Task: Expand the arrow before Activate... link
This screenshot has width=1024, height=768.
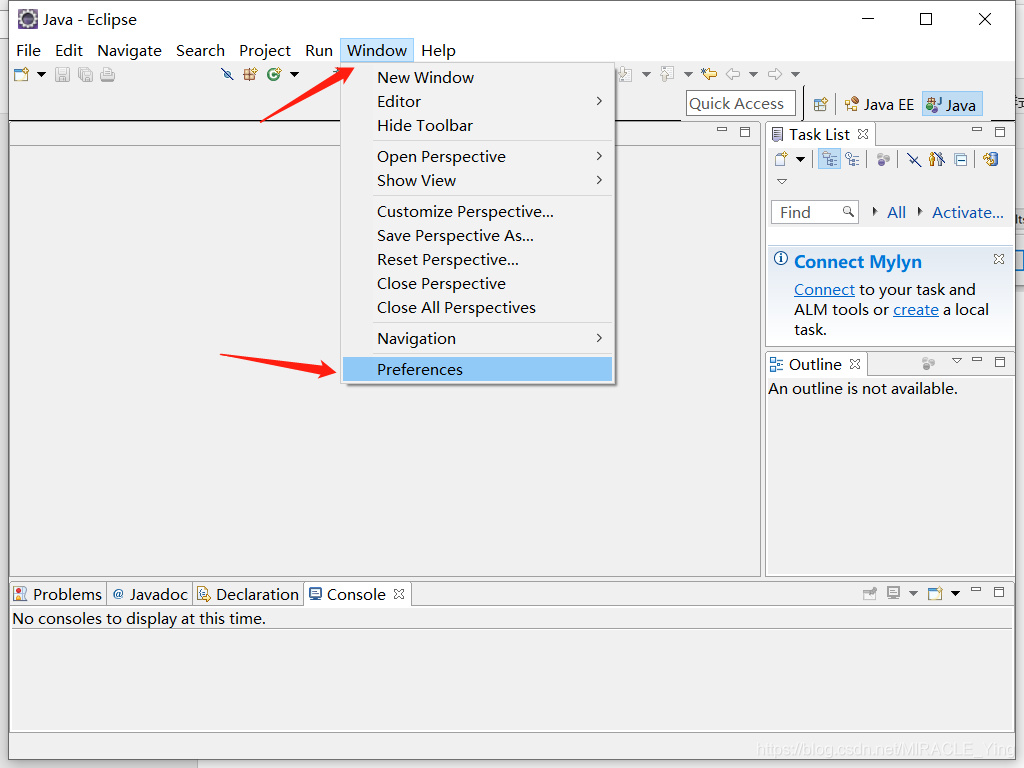Action: click(x=920, y=211)
